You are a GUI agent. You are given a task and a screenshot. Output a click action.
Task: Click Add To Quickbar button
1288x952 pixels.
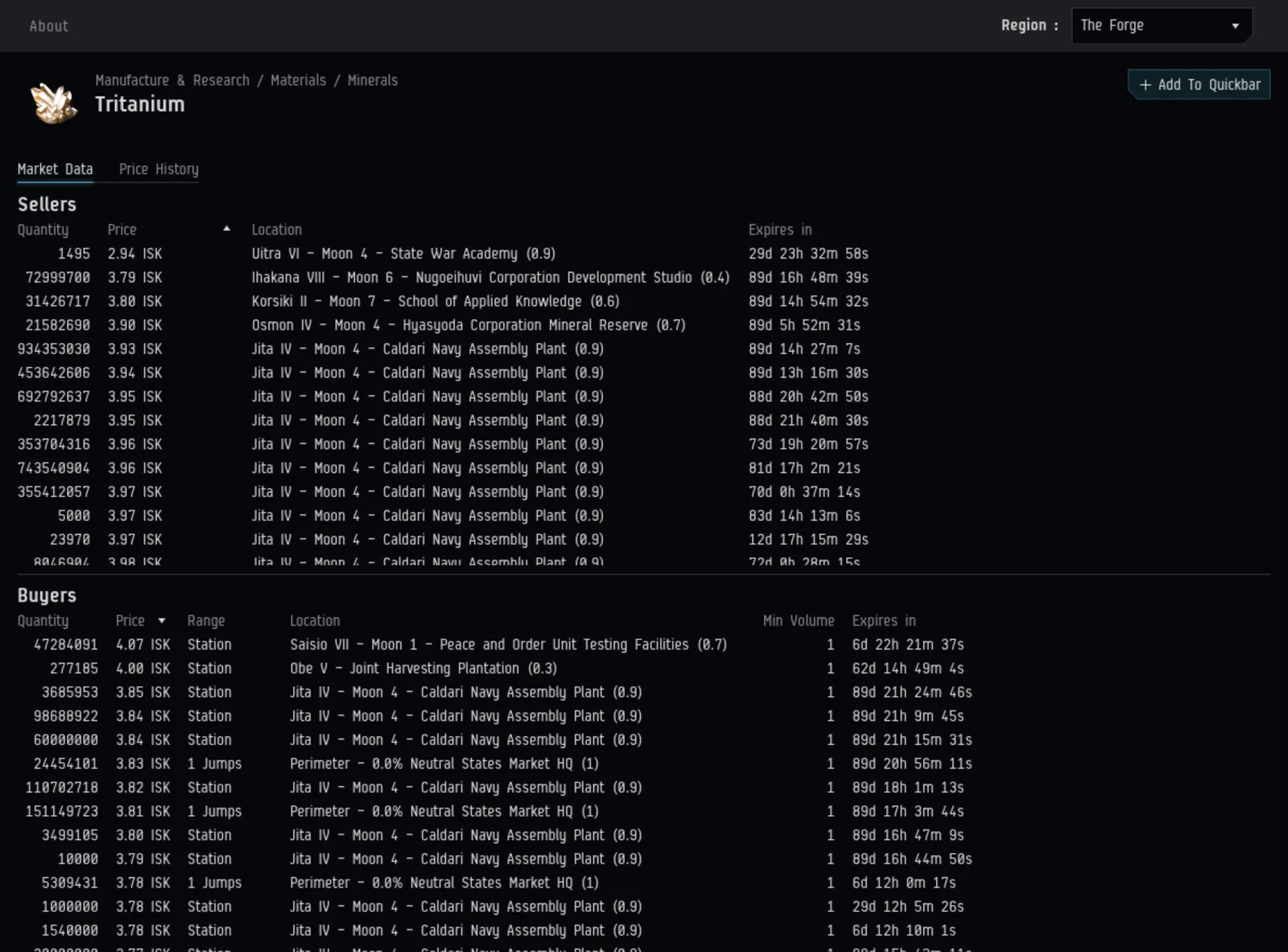click(1199, 85)
